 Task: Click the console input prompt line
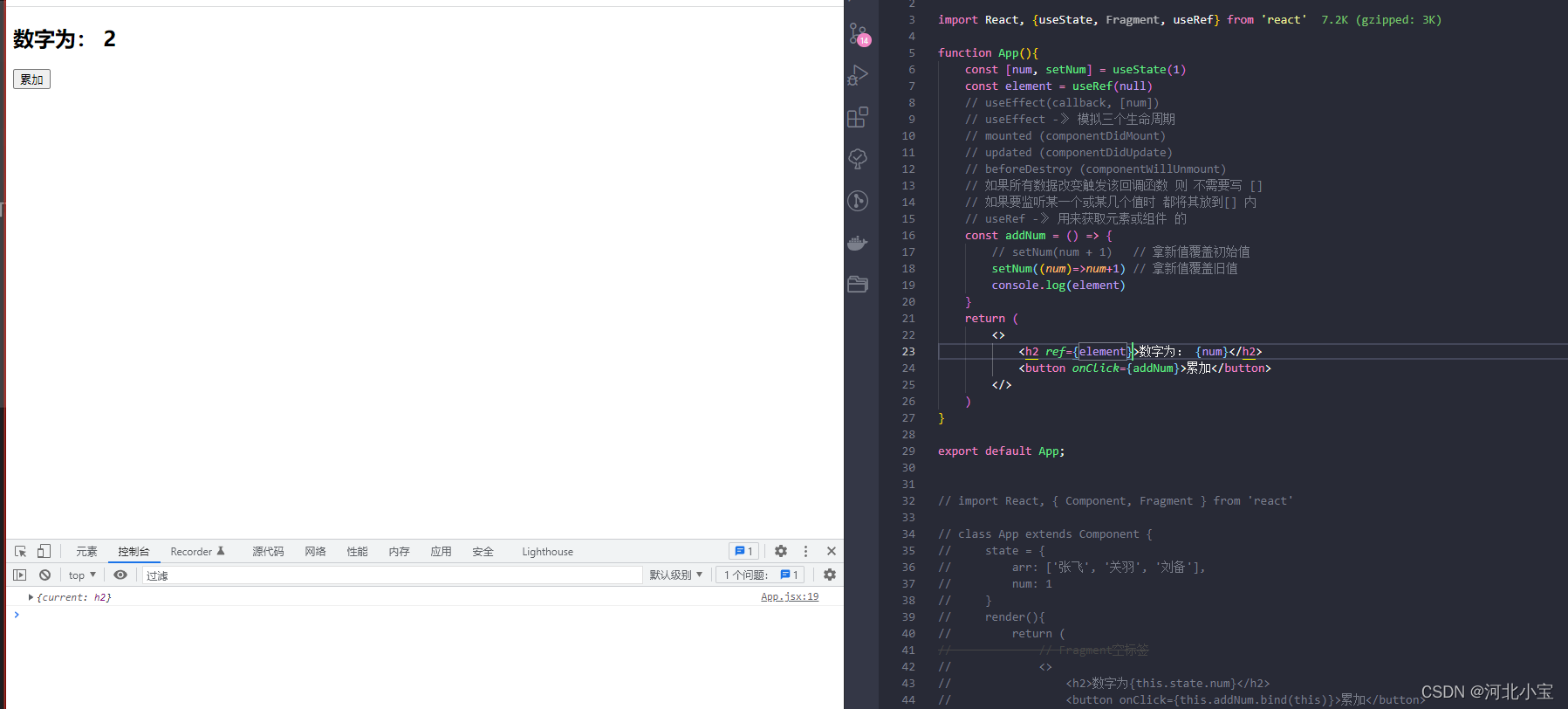(x=424, y=615)
